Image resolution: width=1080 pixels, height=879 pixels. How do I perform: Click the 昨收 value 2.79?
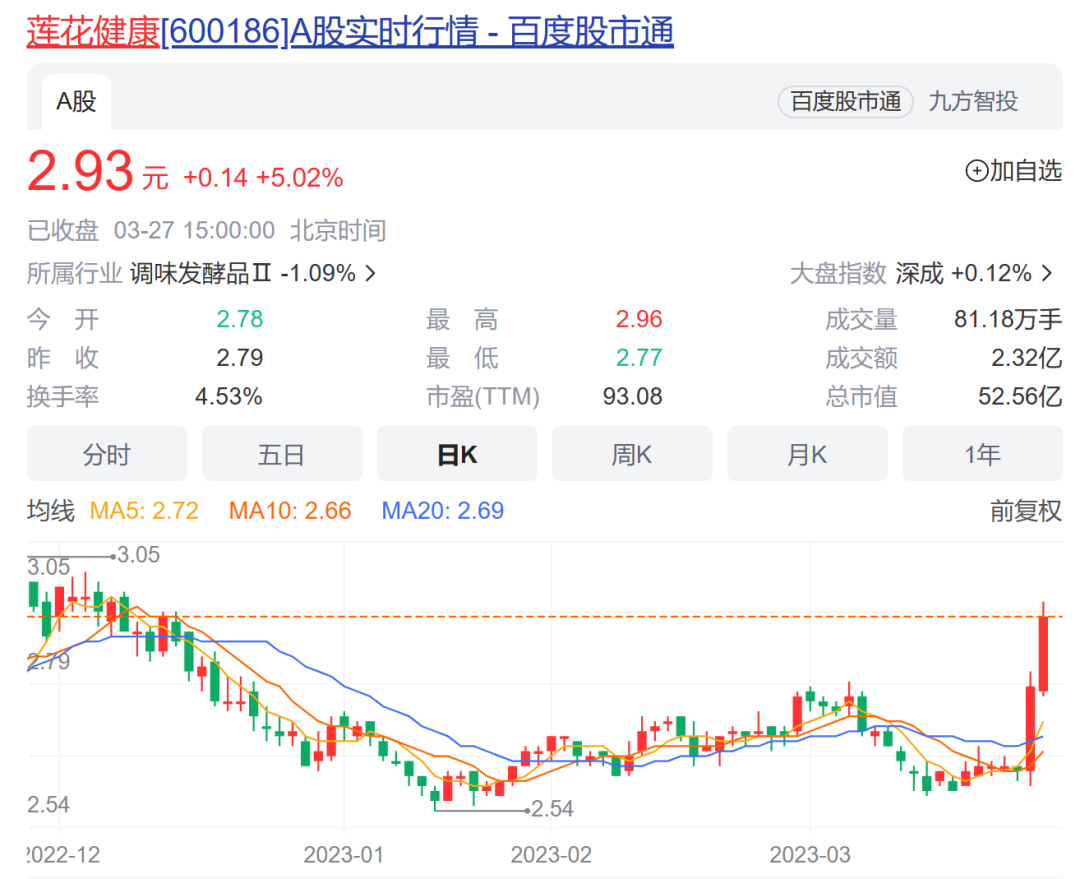click(x=240, y=358)
